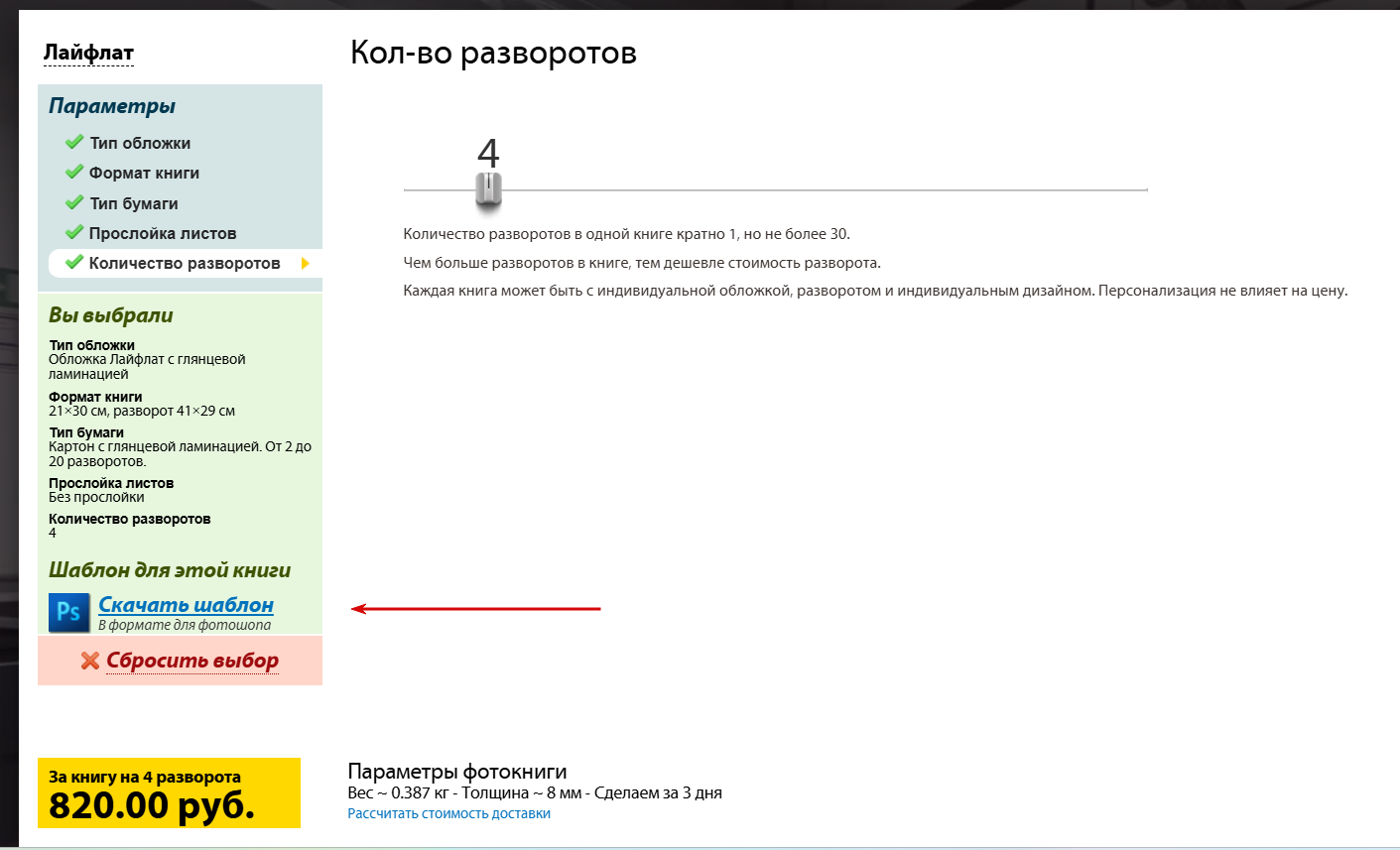Image resolution: width=1400 pixels, height=850 pixels.
Task: Click the Photoshop Ps template icon
Action: [68, 612]
